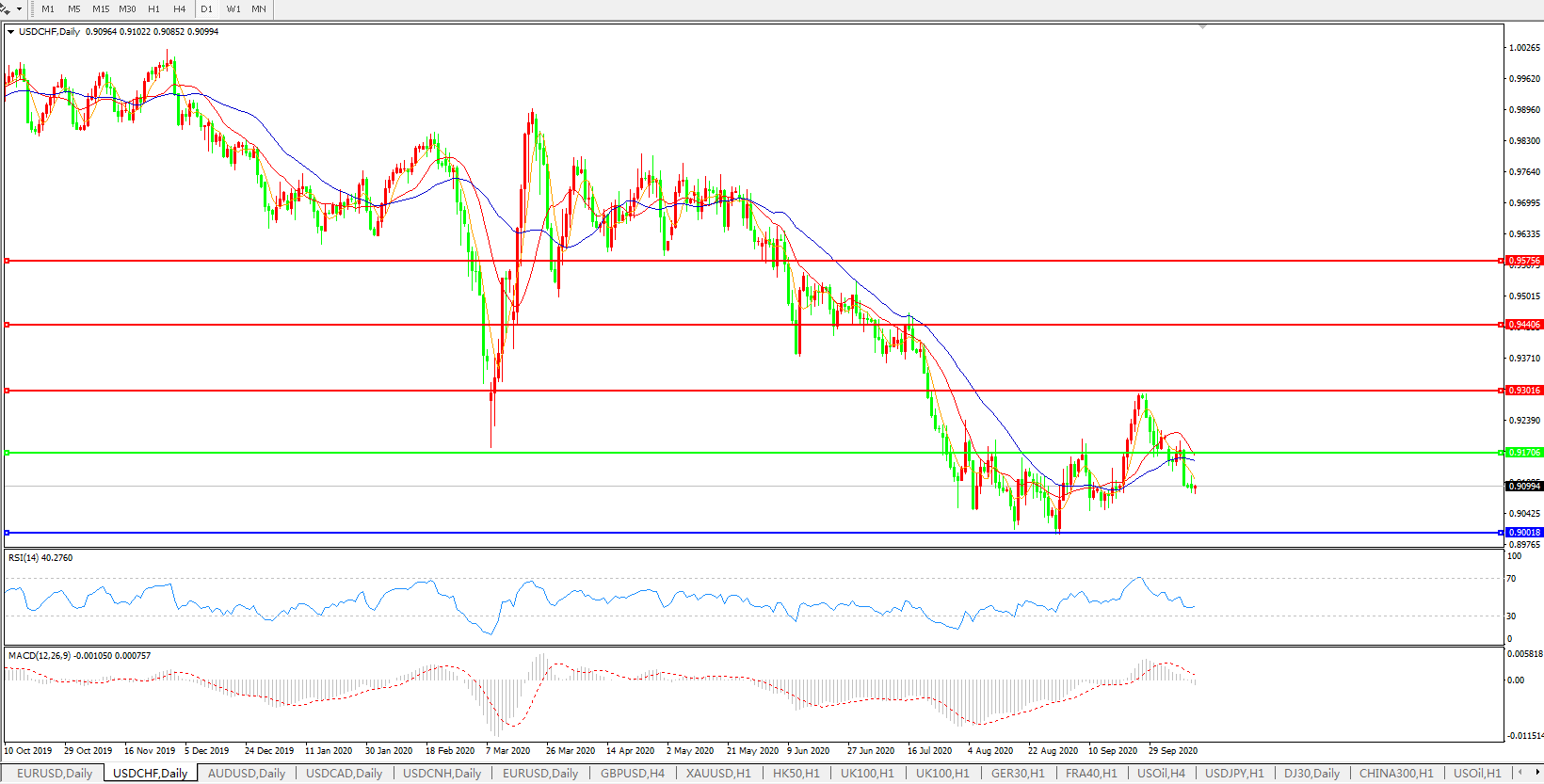The height and width of the screenshot is (784, 1544).
Task: Switch to the XAUUSD,H1 chart tab
Action: [718, 774]
